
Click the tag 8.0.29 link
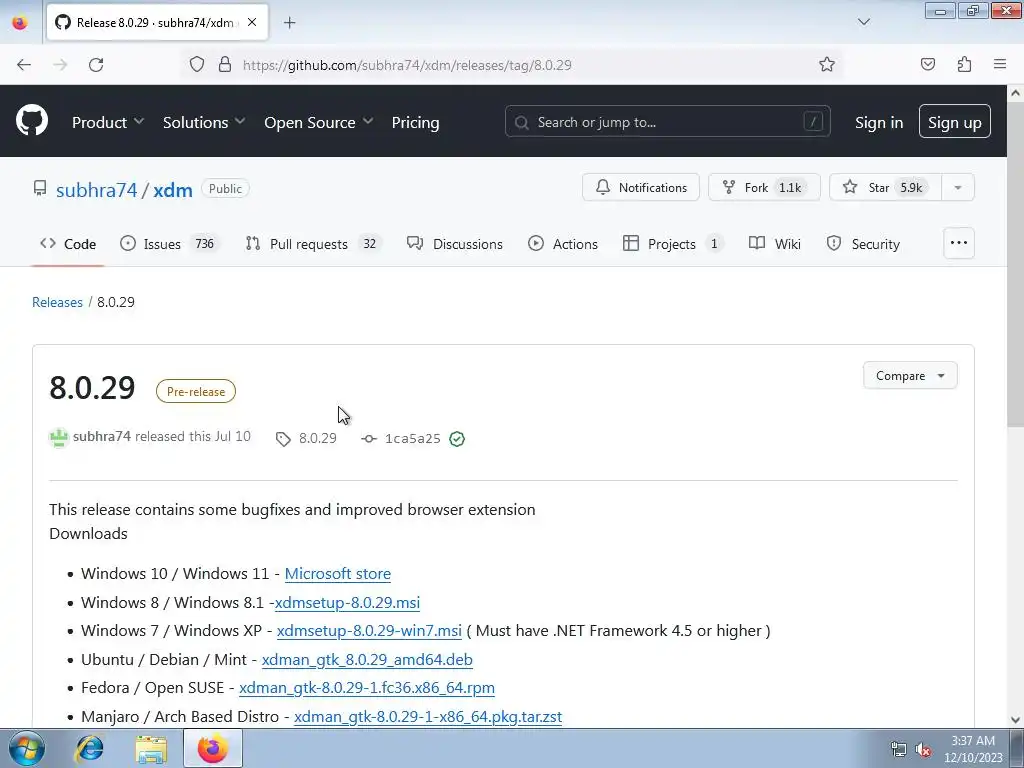[x=306, y=439]
